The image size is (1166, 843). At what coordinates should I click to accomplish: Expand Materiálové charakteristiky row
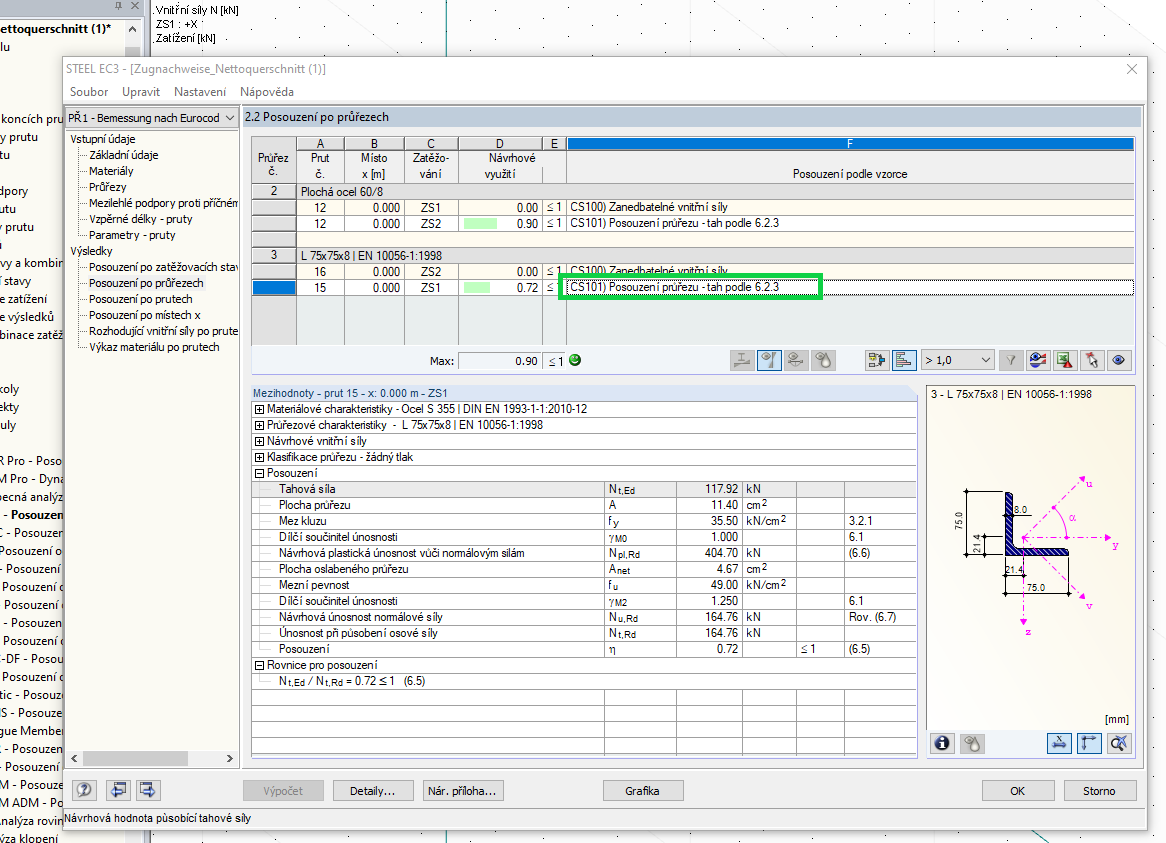[x=259, y=410]
